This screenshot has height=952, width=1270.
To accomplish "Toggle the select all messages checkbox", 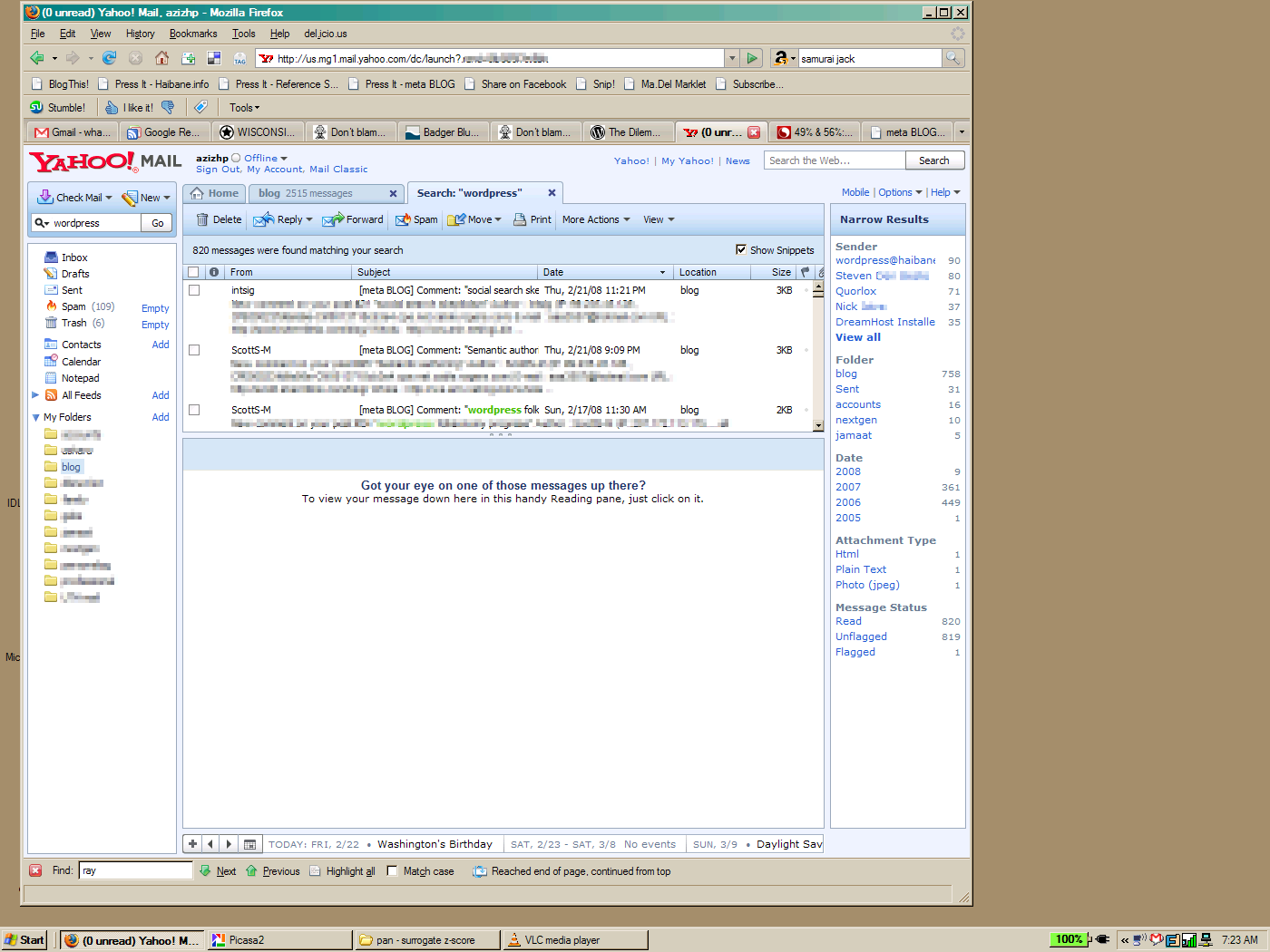I will pos(193,272).
